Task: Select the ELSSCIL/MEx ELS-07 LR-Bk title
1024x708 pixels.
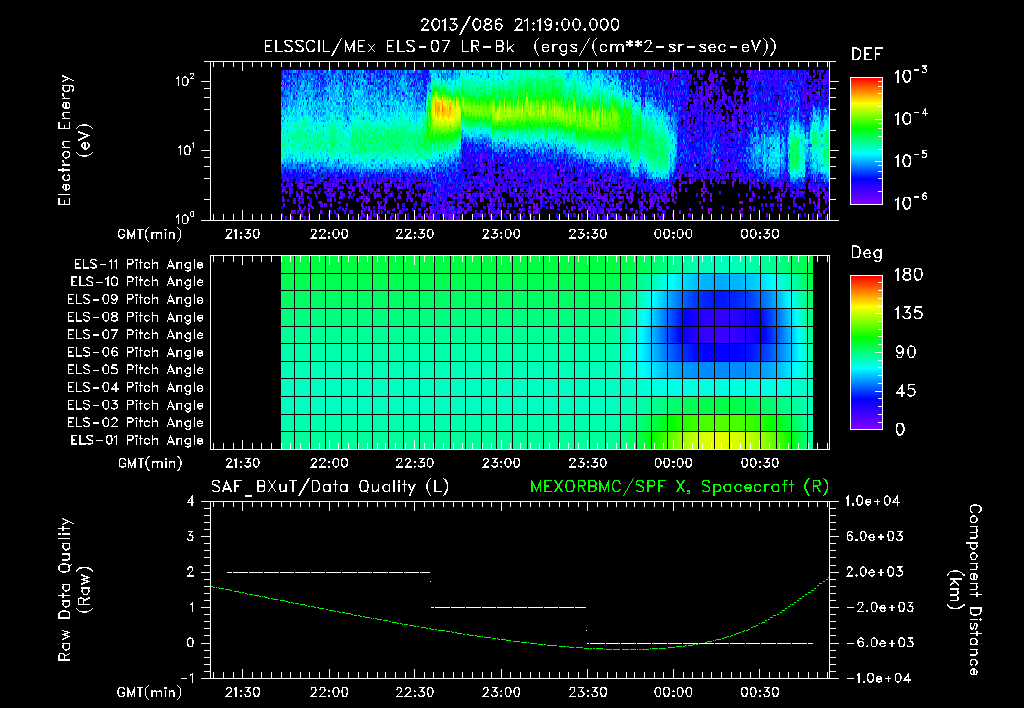Action: 389,47
